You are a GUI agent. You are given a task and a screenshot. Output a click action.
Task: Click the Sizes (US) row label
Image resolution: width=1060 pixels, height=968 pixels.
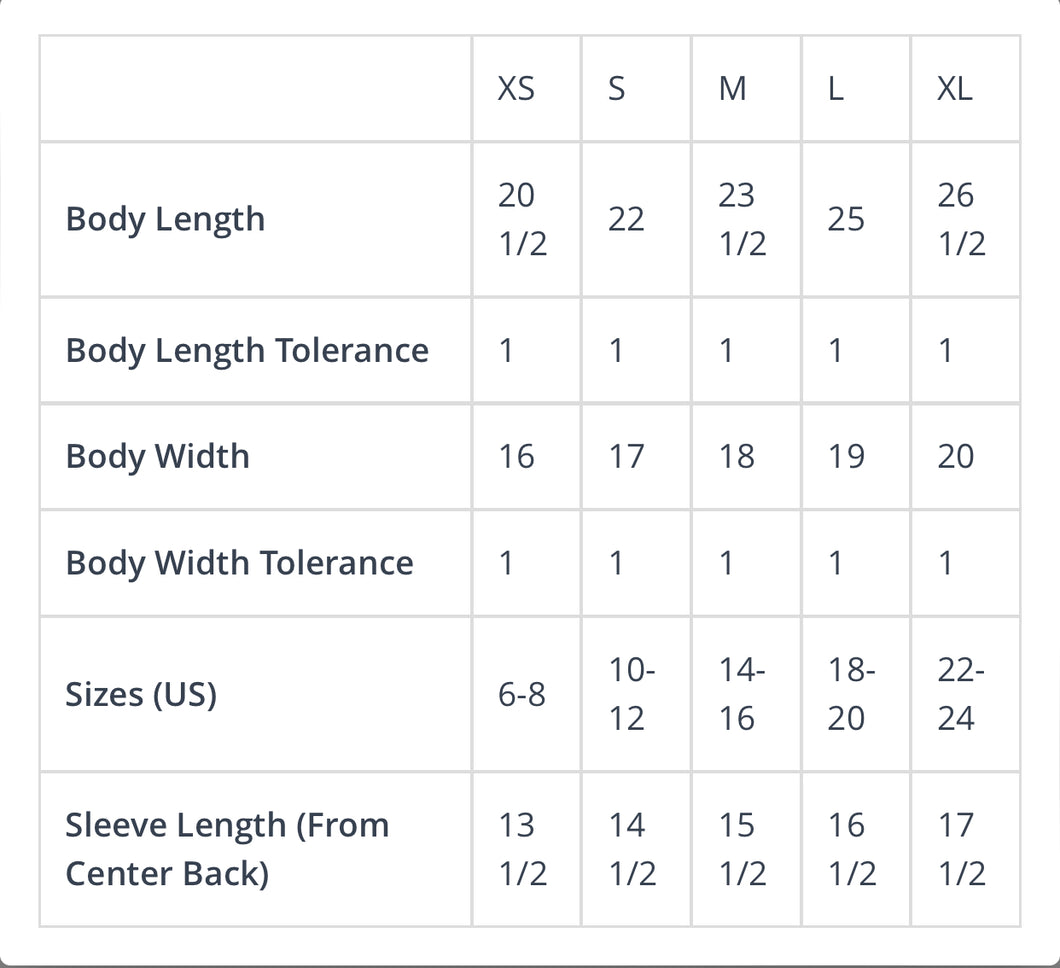141,694
